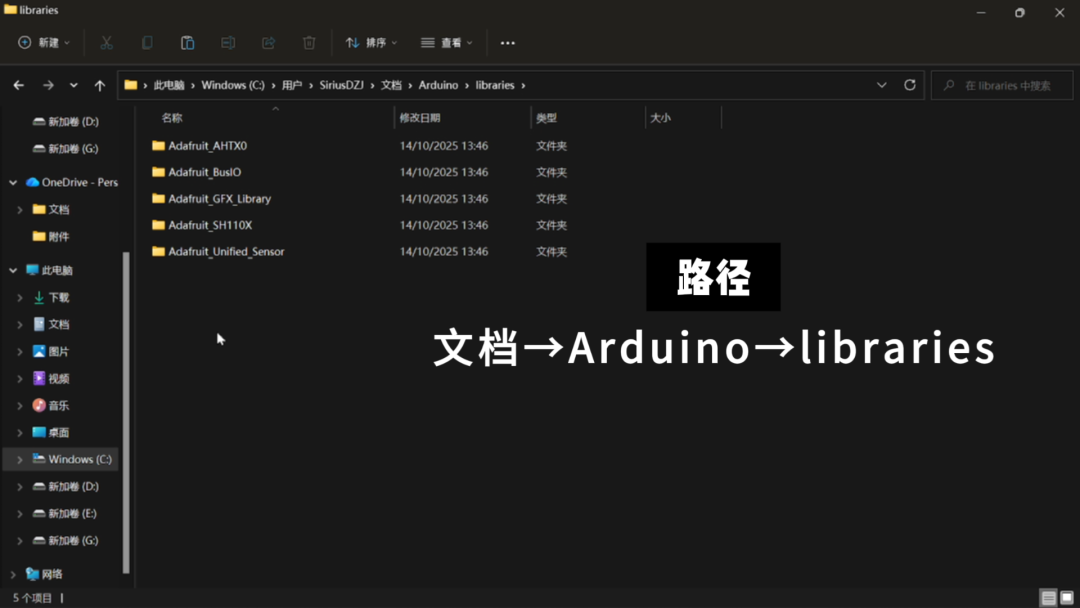
Task: Click the Paste clipboard icon
Action: [187, 43]
